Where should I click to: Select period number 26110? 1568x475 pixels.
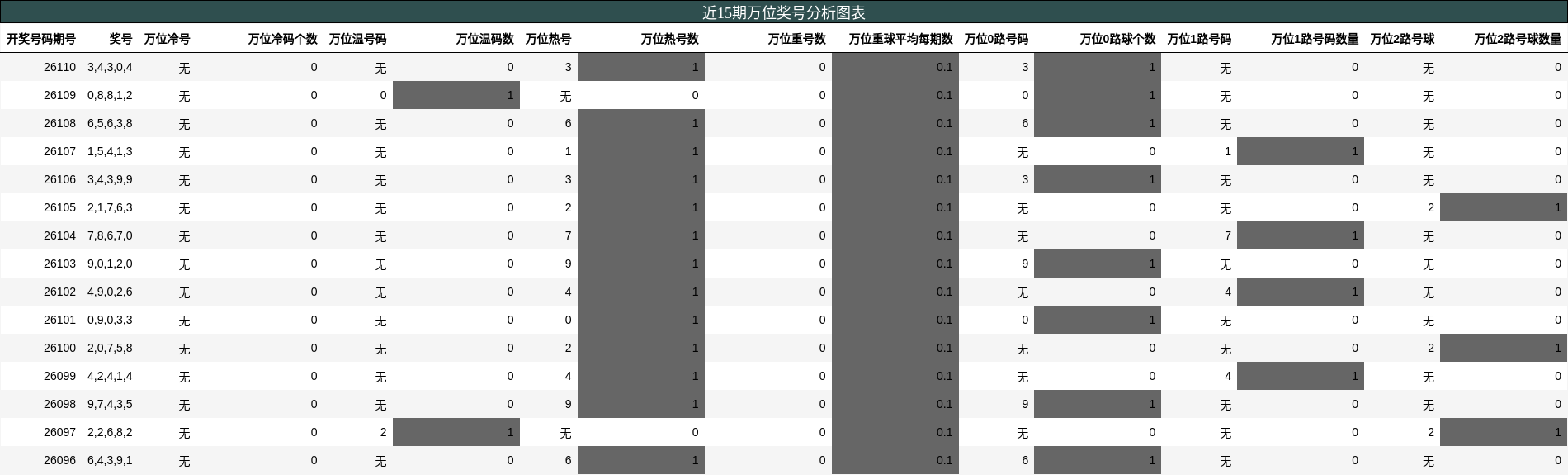pyautogui.click(x=59, y=67)
